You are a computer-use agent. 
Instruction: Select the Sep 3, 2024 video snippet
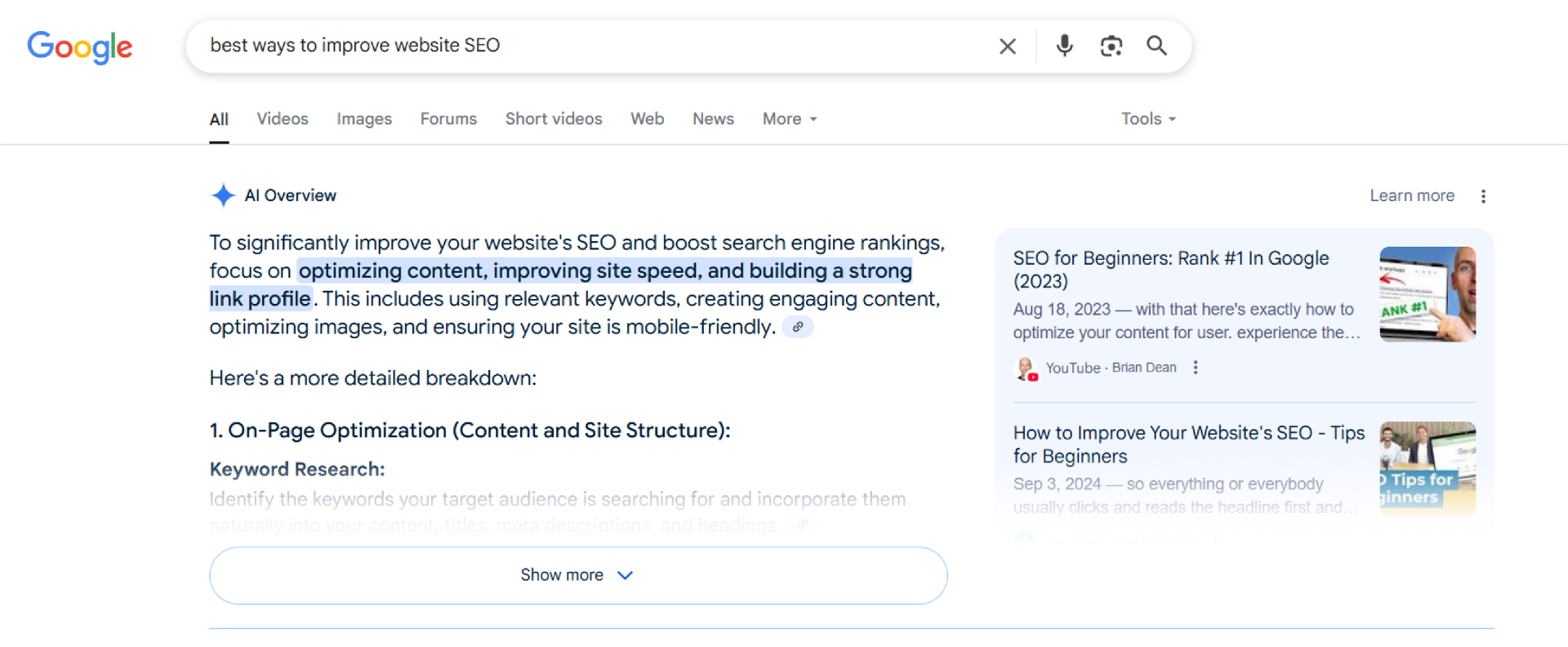tap(1187, 496)
